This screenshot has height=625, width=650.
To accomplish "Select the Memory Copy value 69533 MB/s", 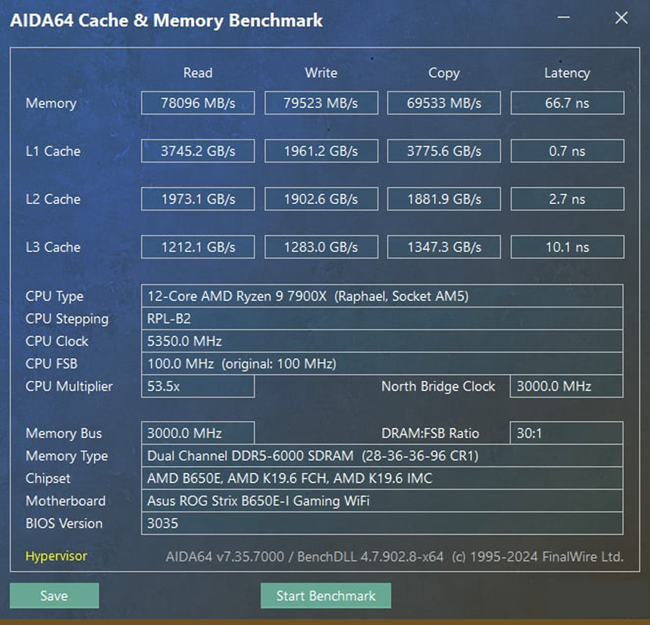I will click(444, 103).
